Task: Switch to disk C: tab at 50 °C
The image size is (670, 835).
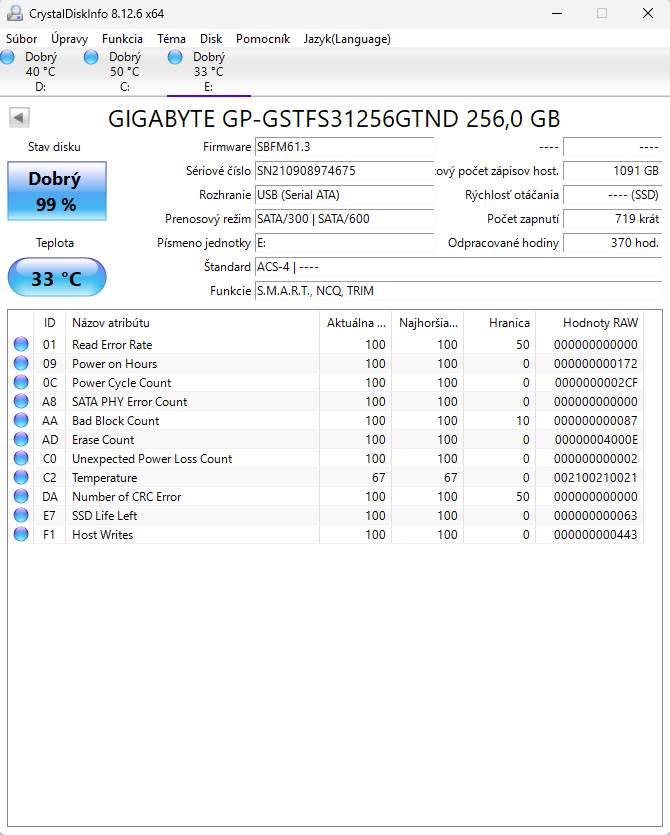Action: 125,72
